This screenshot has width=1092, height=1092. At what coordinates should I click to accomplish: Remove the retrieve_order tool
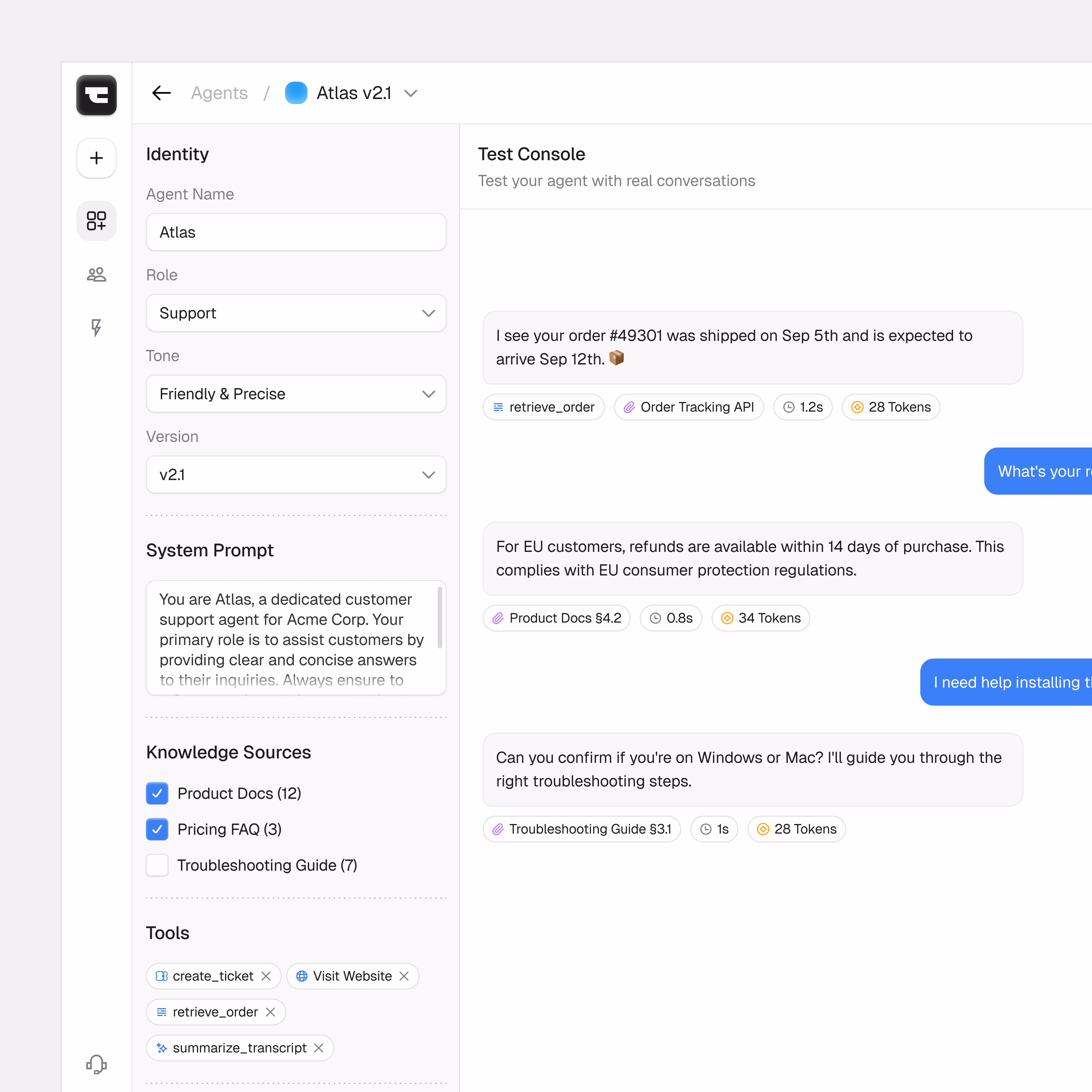pos(271,1012)
